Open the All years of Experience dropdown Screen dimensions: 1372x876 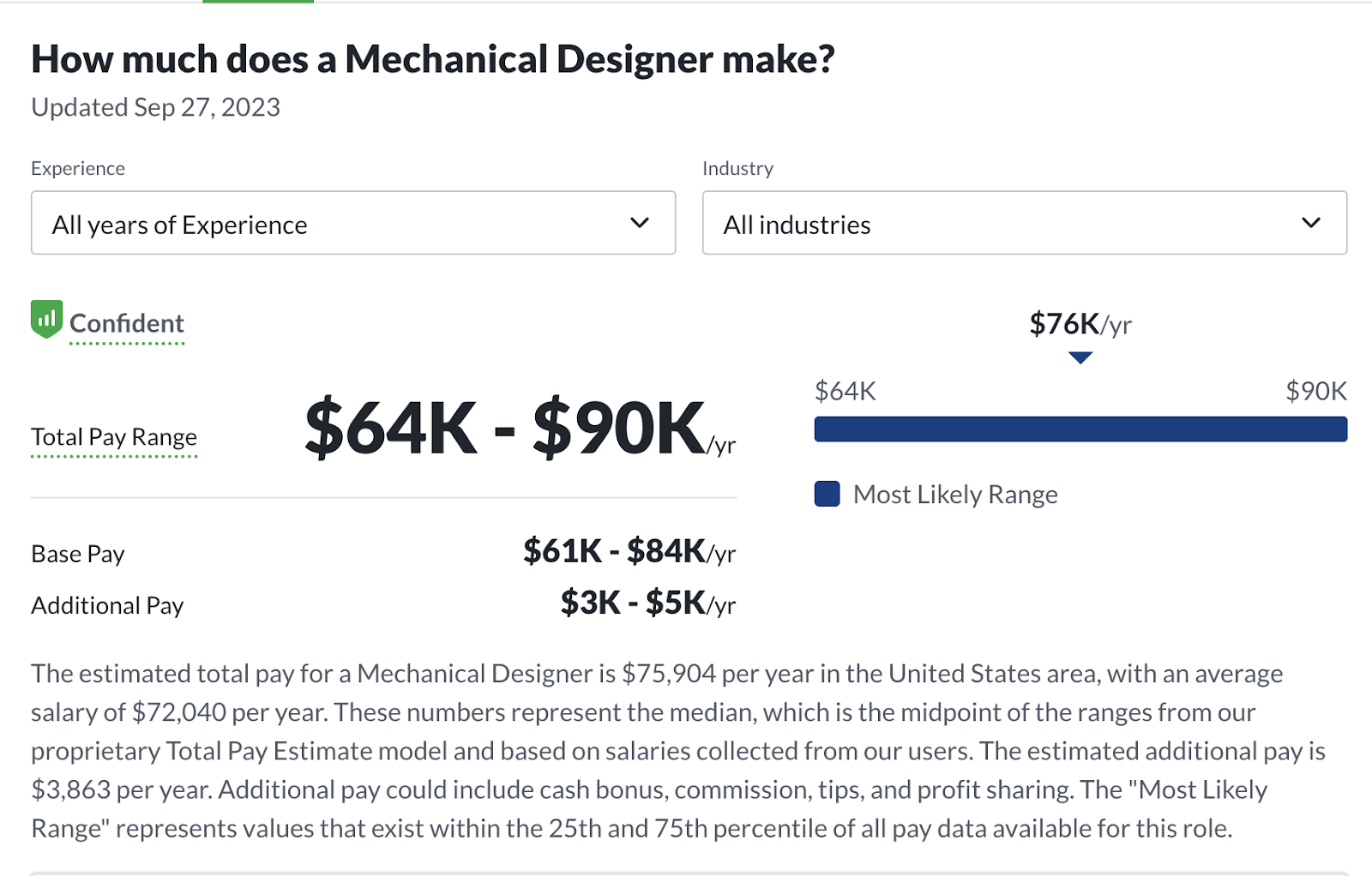(x=352, y=223)
